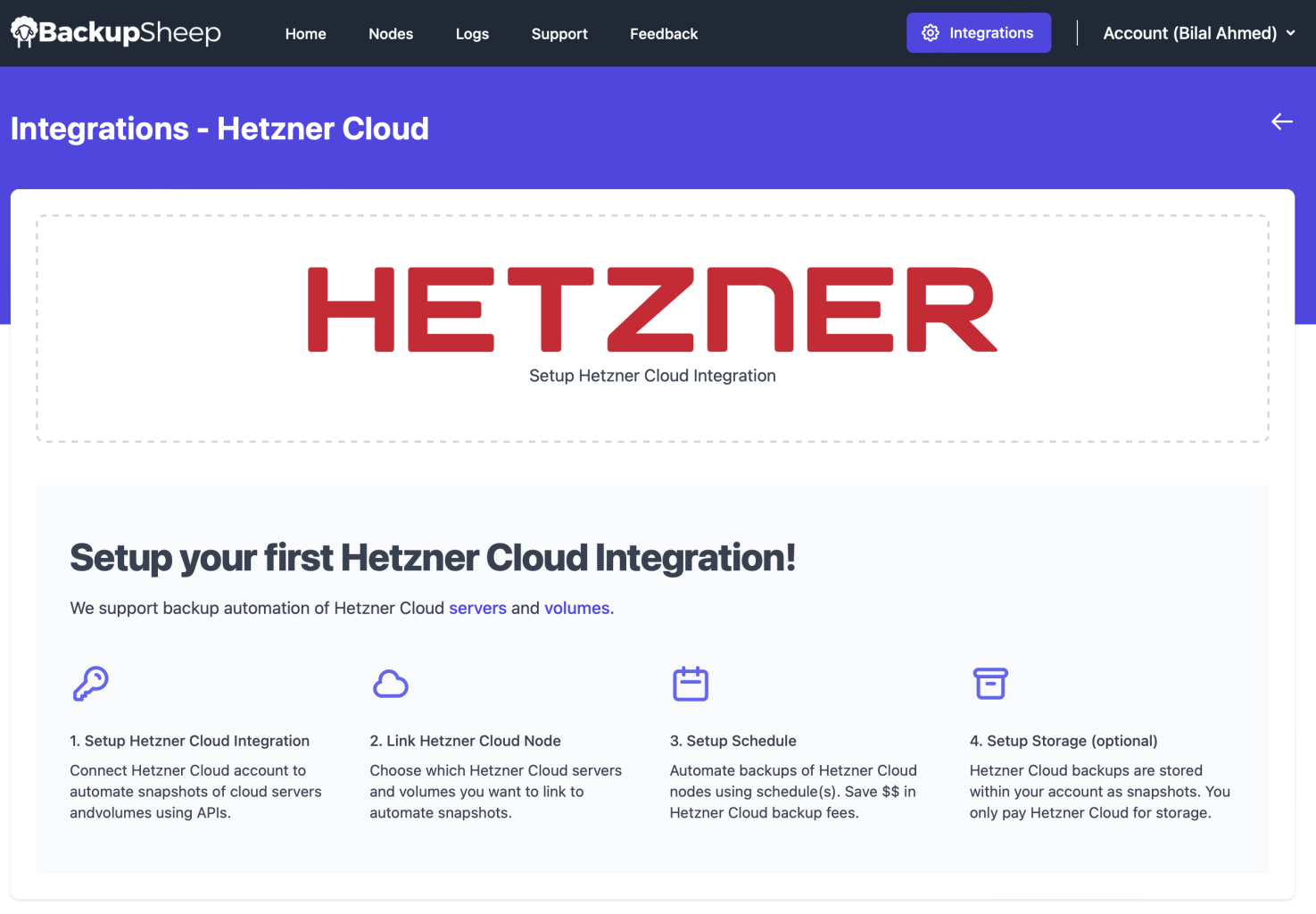Click the BackupSheep sheep logo icon
This screenshot has height=914, width=1316.
pyautogui.click(x=23, y=32)
